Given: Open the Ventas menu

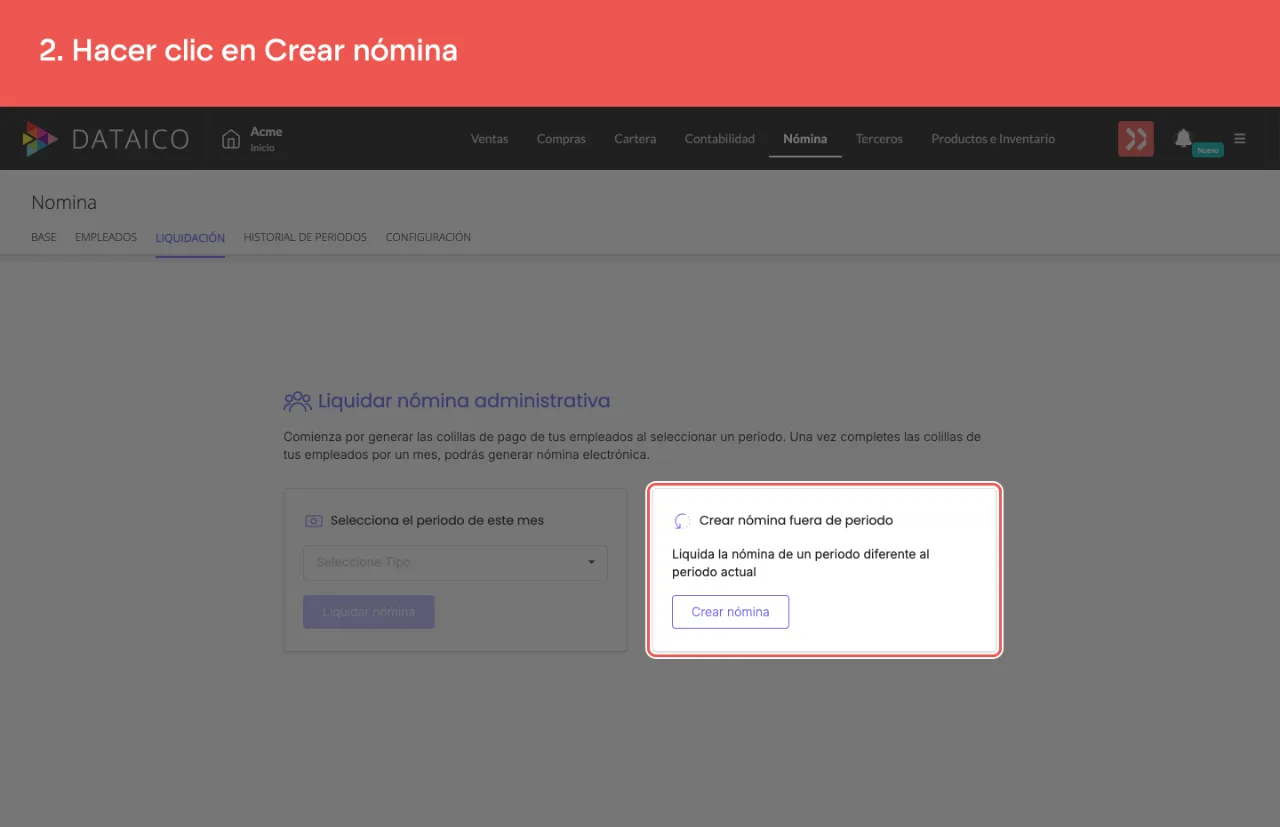Looking at the screenshot, I should click(x=489, y=139).
